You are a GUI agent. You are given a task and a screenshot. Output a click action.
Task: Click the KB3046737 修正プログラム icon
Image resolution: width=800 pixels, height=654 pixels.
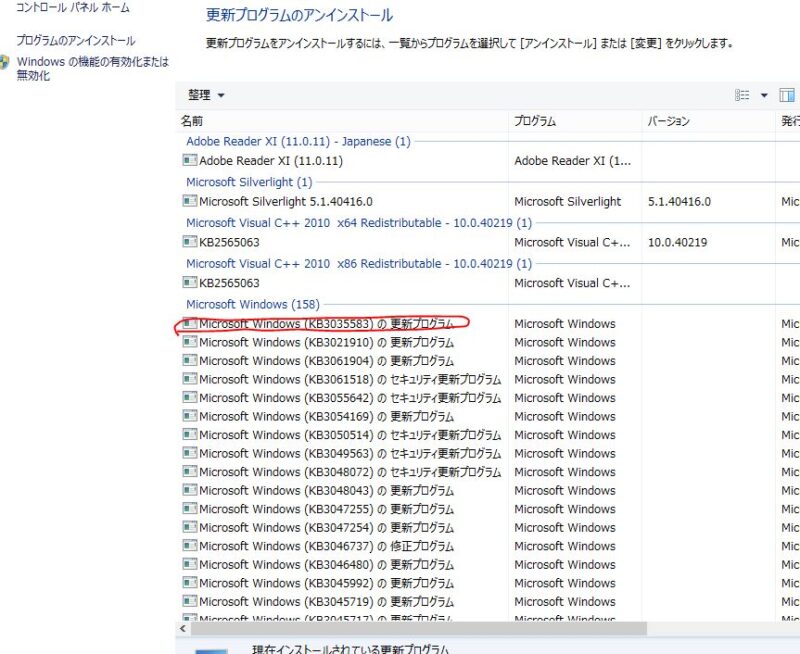point(190,545)
